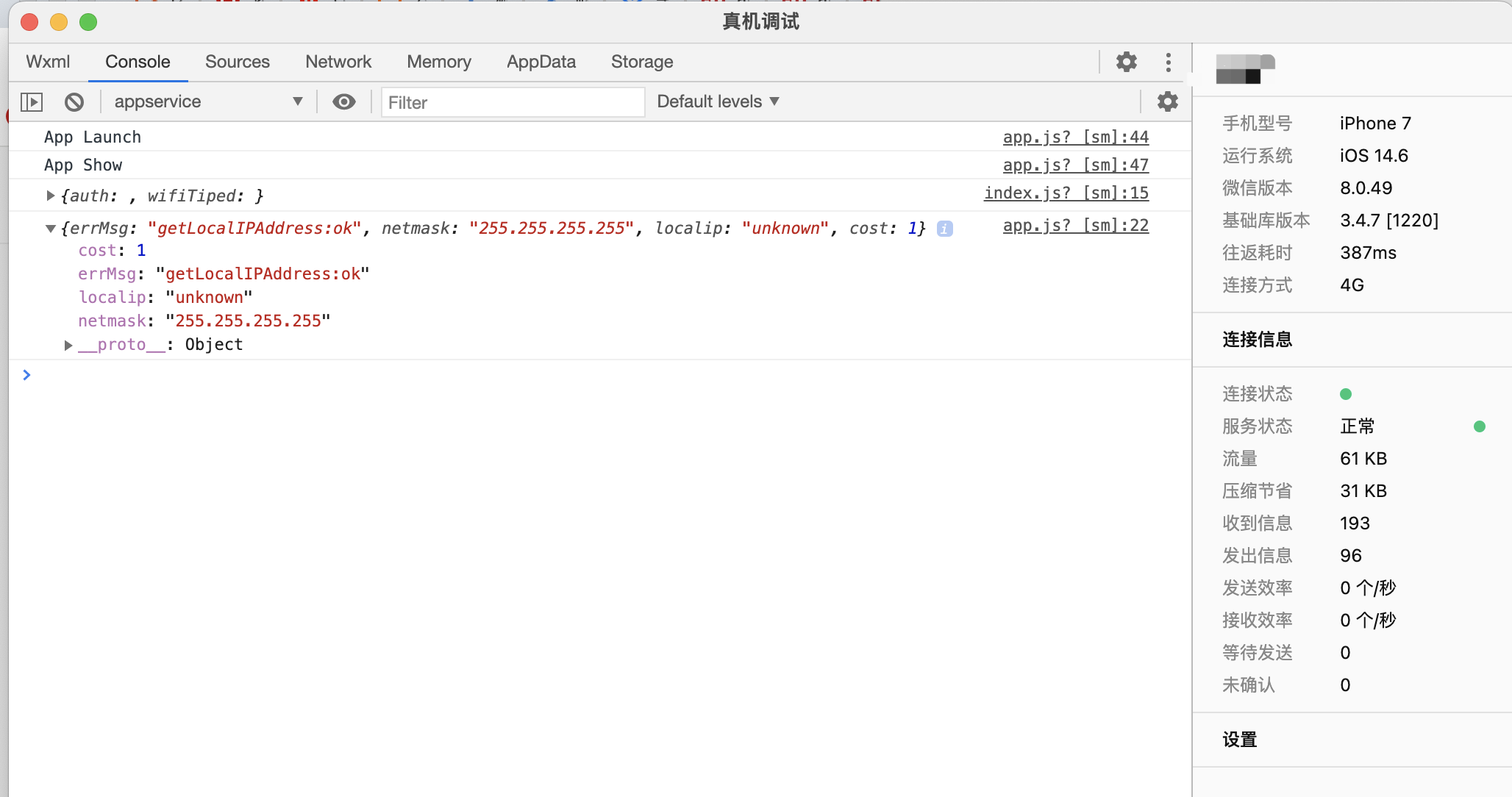
Task: Click the blurred device avatar thumbnail
Action: (x=1244, y=69)
